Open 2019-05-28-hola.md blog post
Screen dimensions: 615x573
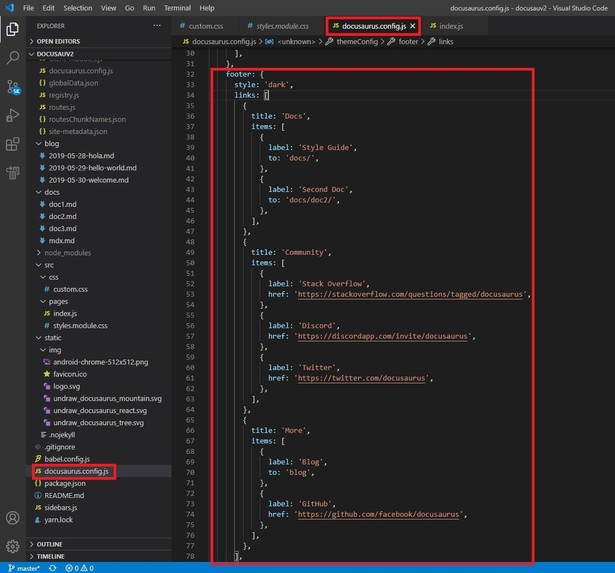81,156
